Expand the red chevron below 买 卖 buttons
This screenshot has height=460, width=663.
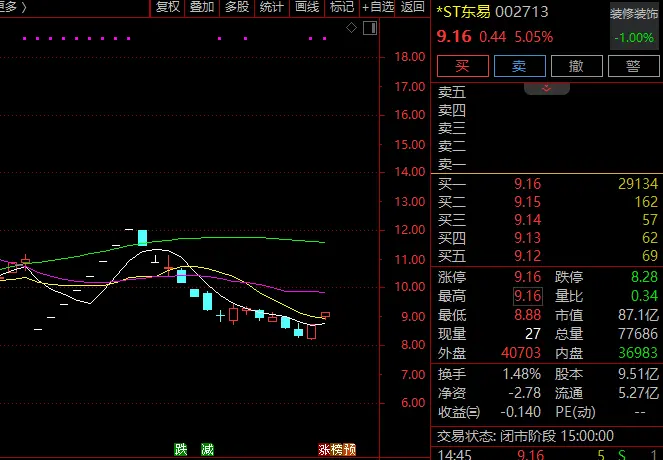[547, 88]
